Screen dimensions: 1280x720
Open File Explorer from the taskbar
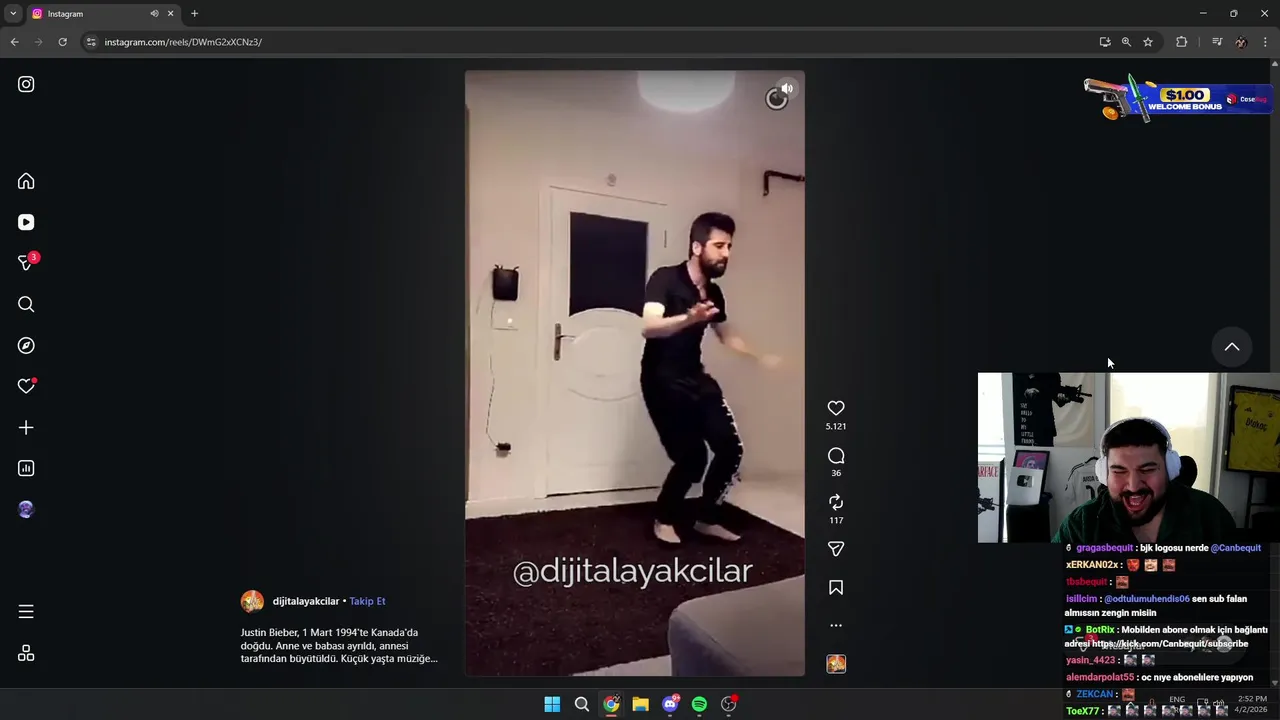(640, 704)
